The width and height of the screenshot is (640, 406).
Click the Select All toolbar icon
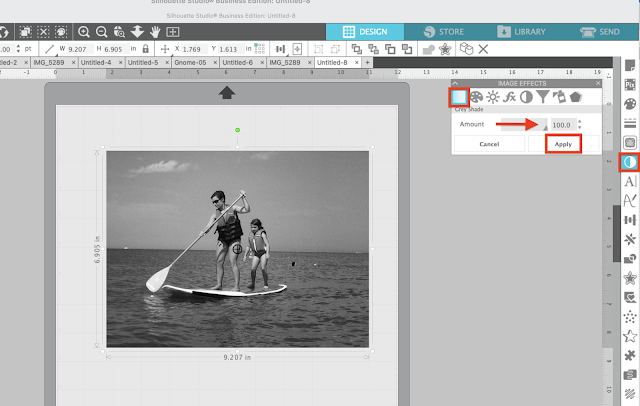click(x=25, y=32)
